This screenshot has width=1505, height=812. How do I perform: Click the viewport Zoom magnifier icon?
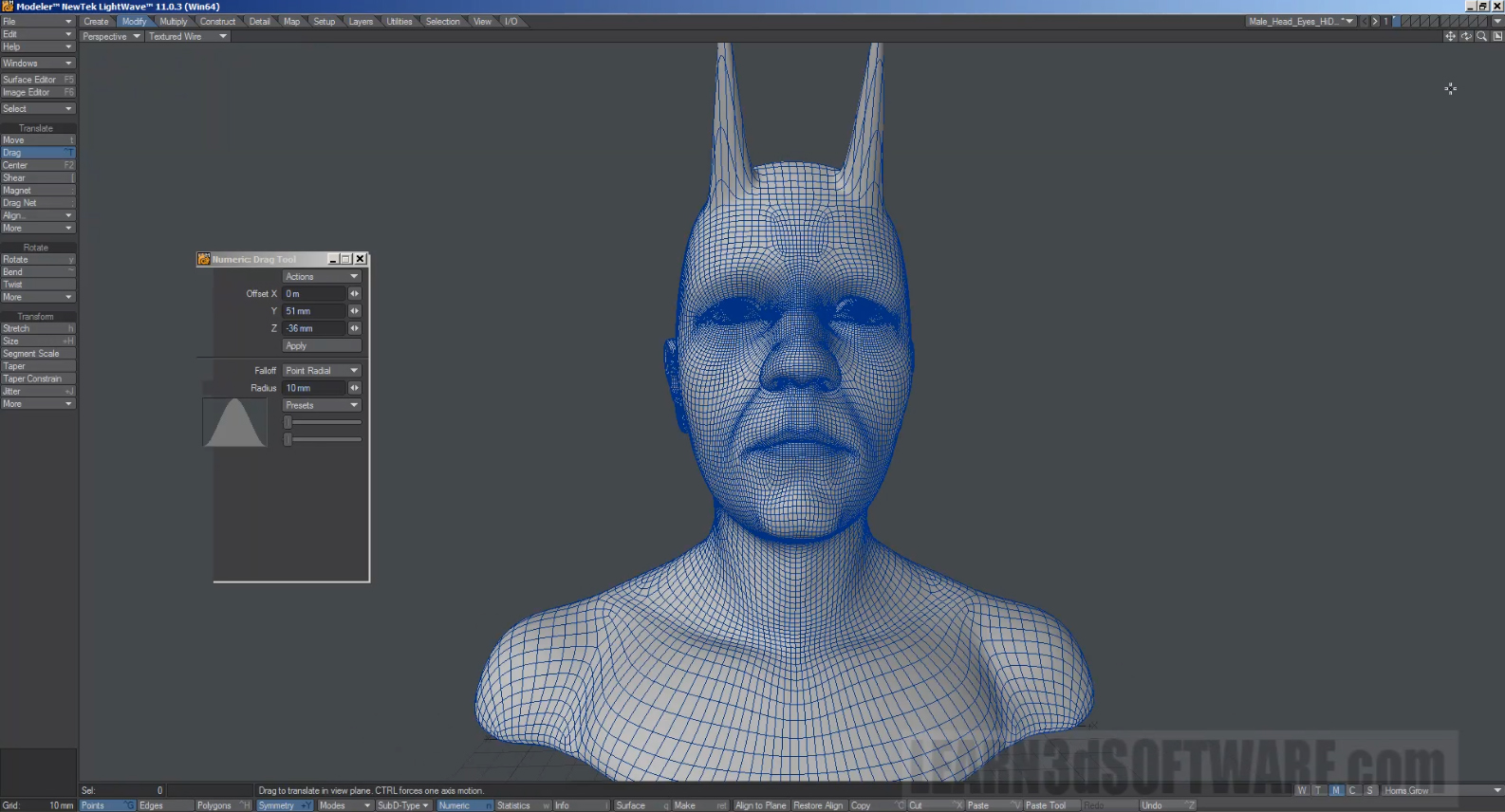[1482, 36]
